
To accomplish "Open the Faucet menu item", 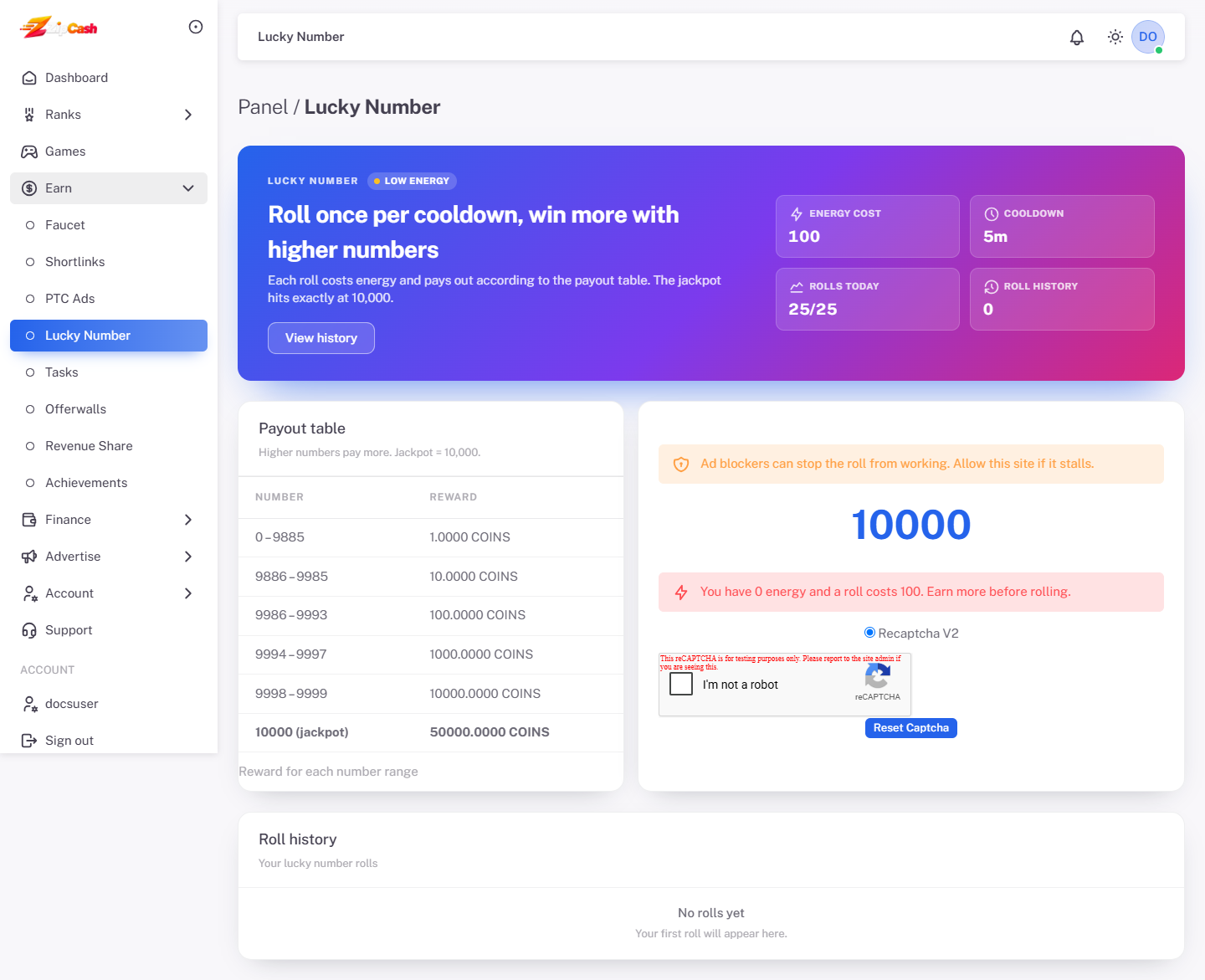I will 109,225.
